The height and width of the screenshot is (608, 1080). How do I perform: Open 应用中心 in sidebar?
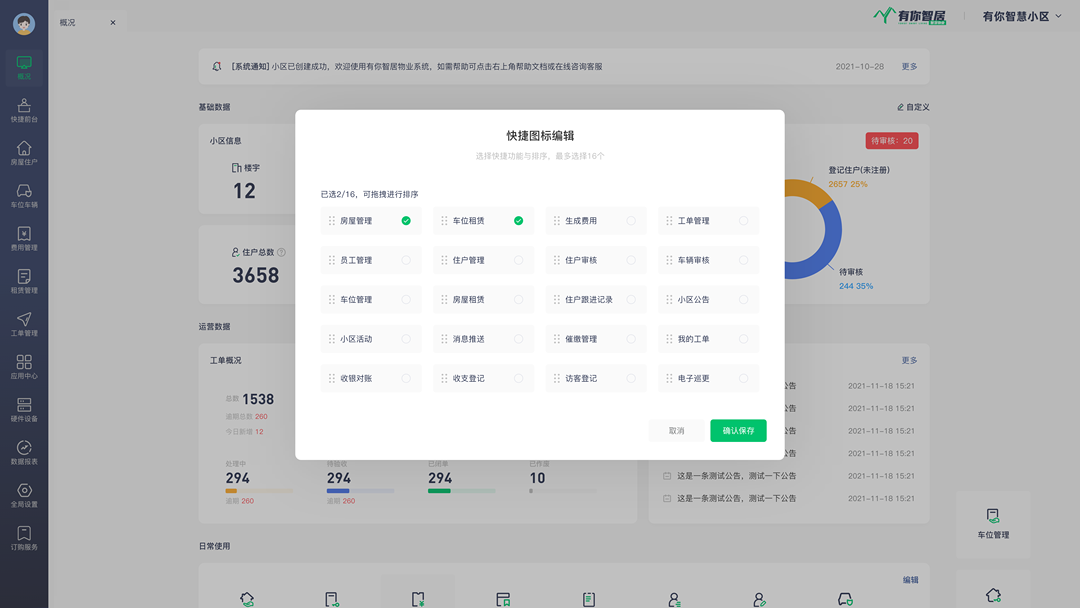24,367
